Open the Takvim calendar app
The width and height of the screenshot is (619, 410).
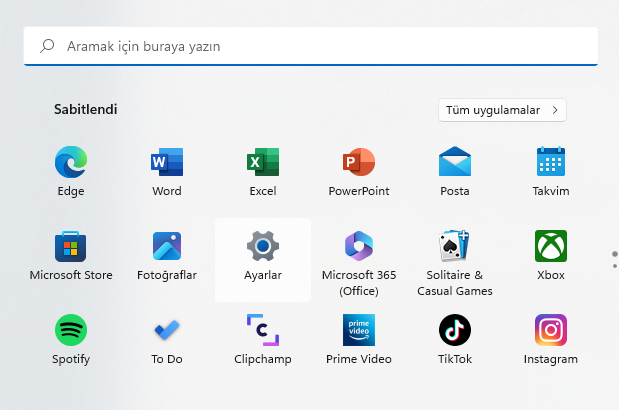[x=551, y=171]
